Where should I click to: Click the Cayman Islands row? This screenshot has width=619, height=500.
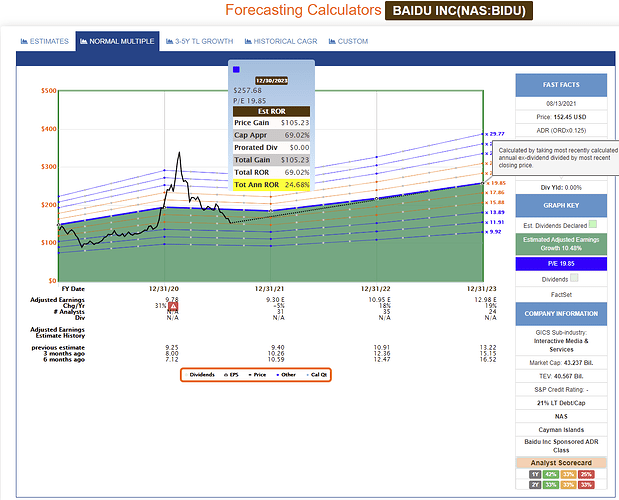pos(561,430)
